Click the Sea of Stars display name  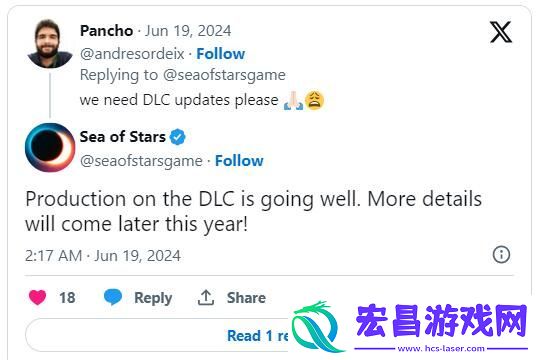click(122, 137)
